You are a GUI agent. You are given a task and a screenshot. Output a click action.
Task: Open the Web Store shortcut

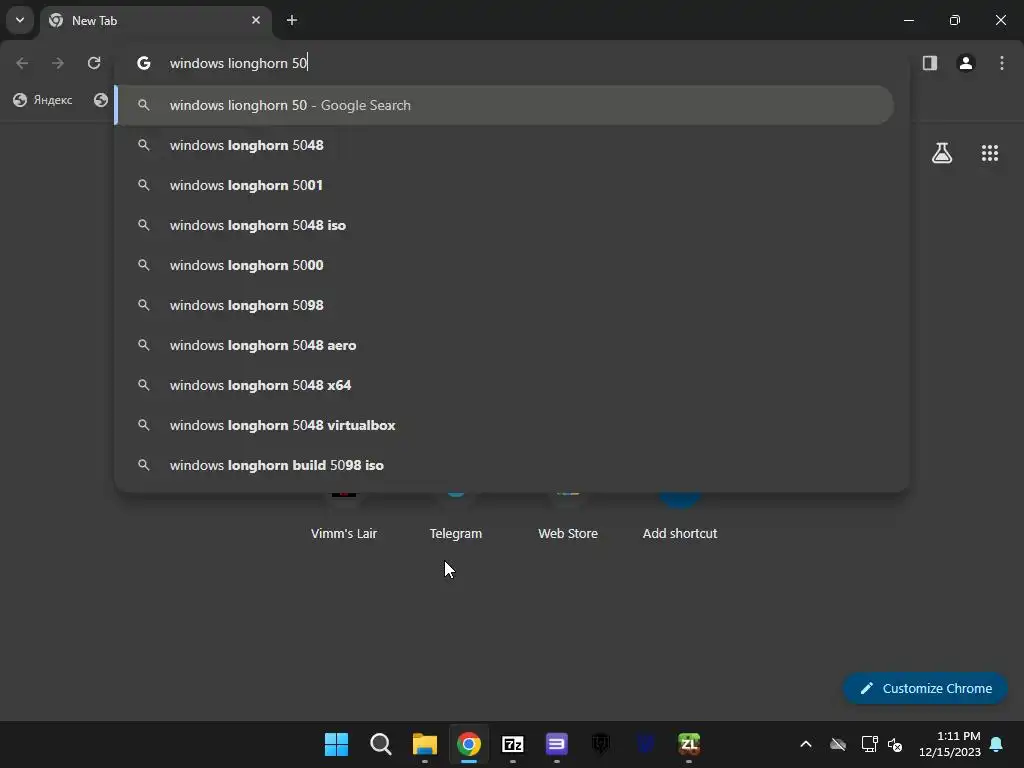tap(568, 516)
